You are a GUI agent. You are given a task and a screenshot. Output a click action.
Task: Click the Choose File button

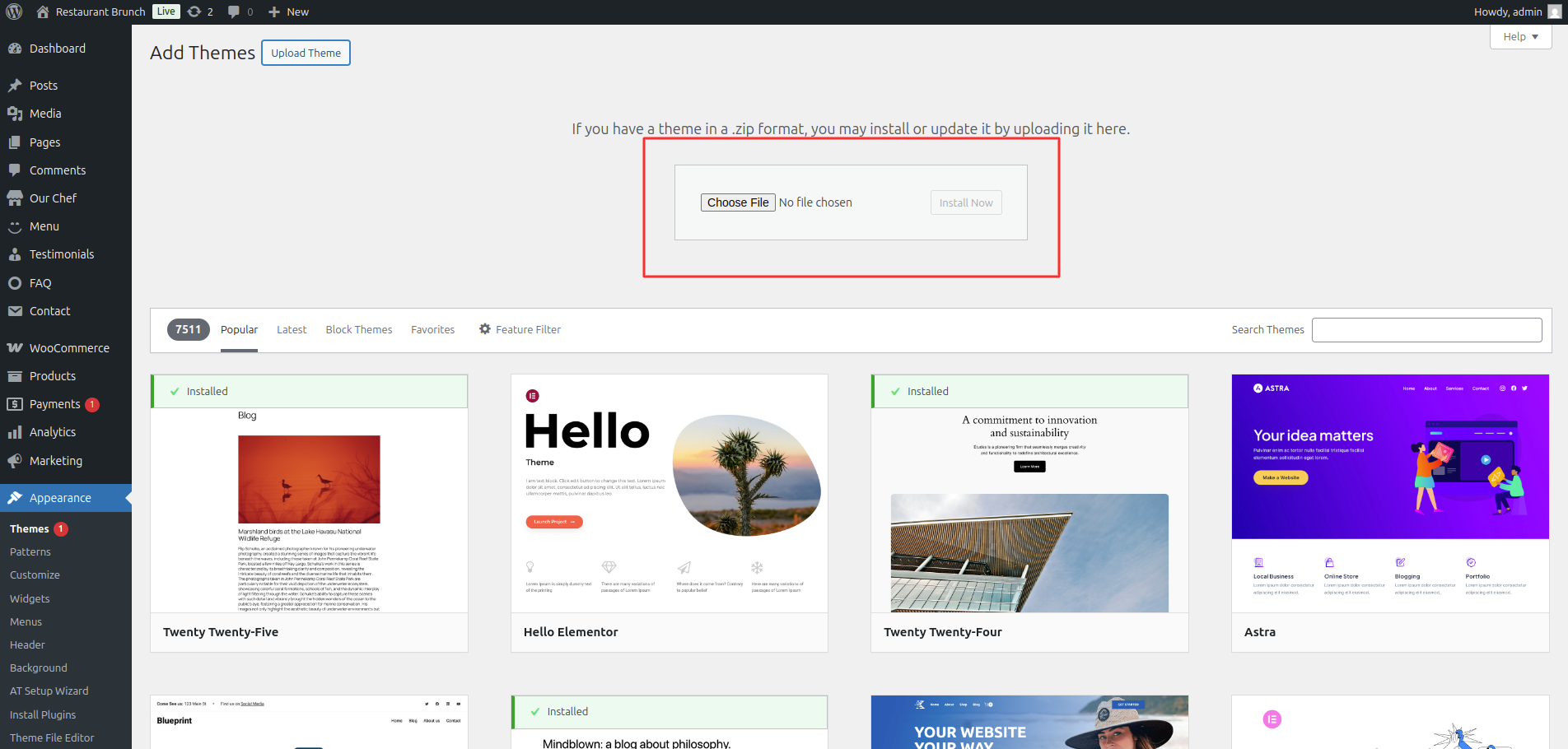[738, 202]
